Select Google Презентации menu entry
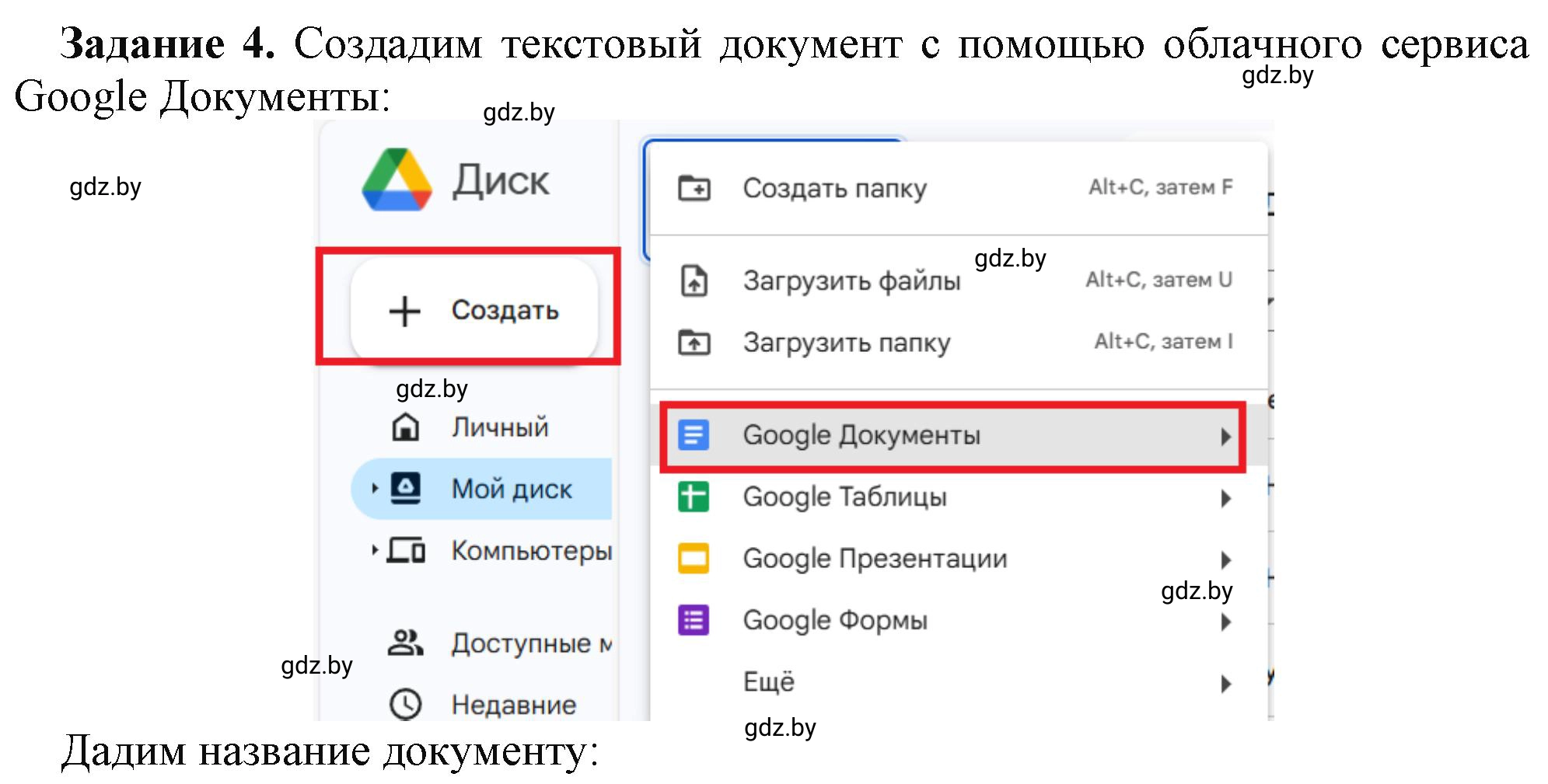 (959, 559)
